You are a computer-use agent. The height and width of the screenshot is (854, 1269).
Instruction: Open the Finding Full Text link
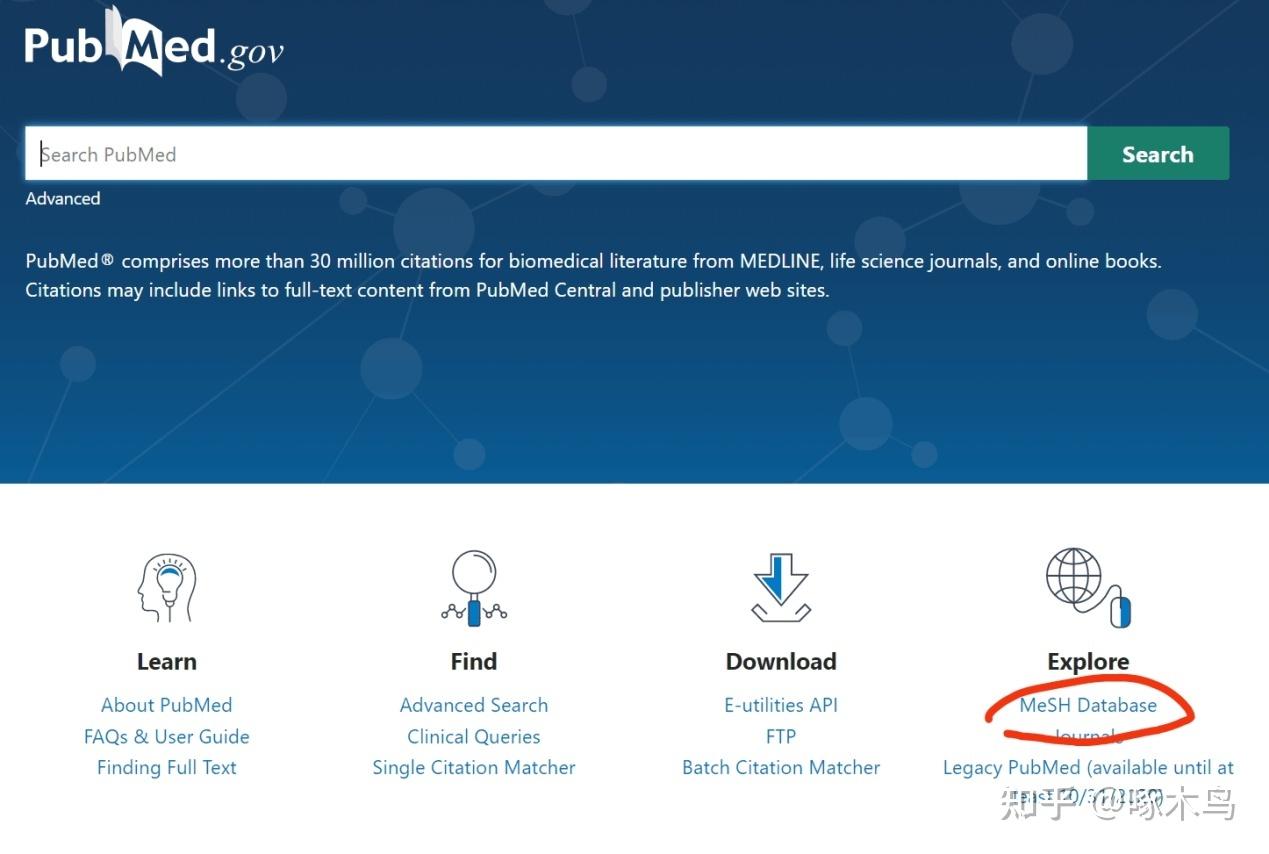pyautogui.click(x=167, y=767)
